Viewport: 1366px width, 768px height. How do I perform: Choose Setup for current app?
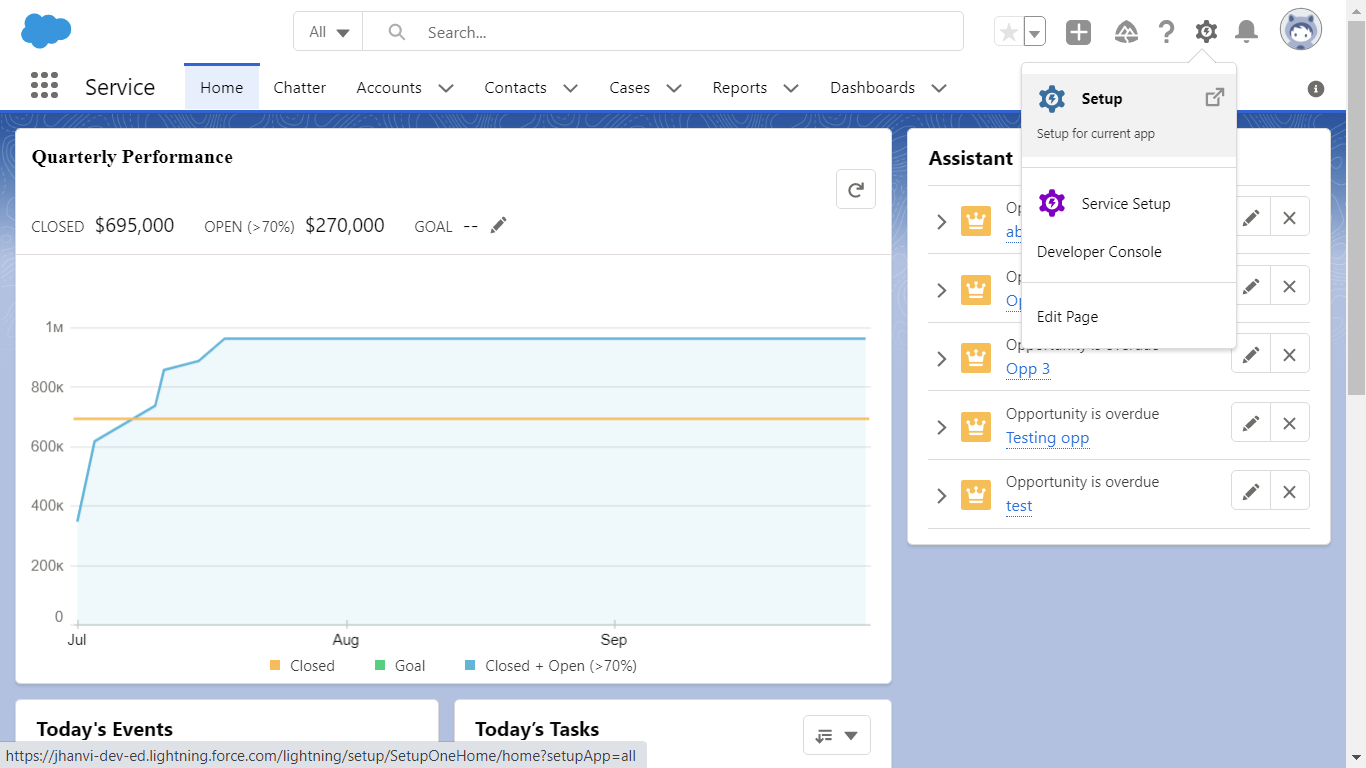pyautogui.click(x=1129, y=114)
